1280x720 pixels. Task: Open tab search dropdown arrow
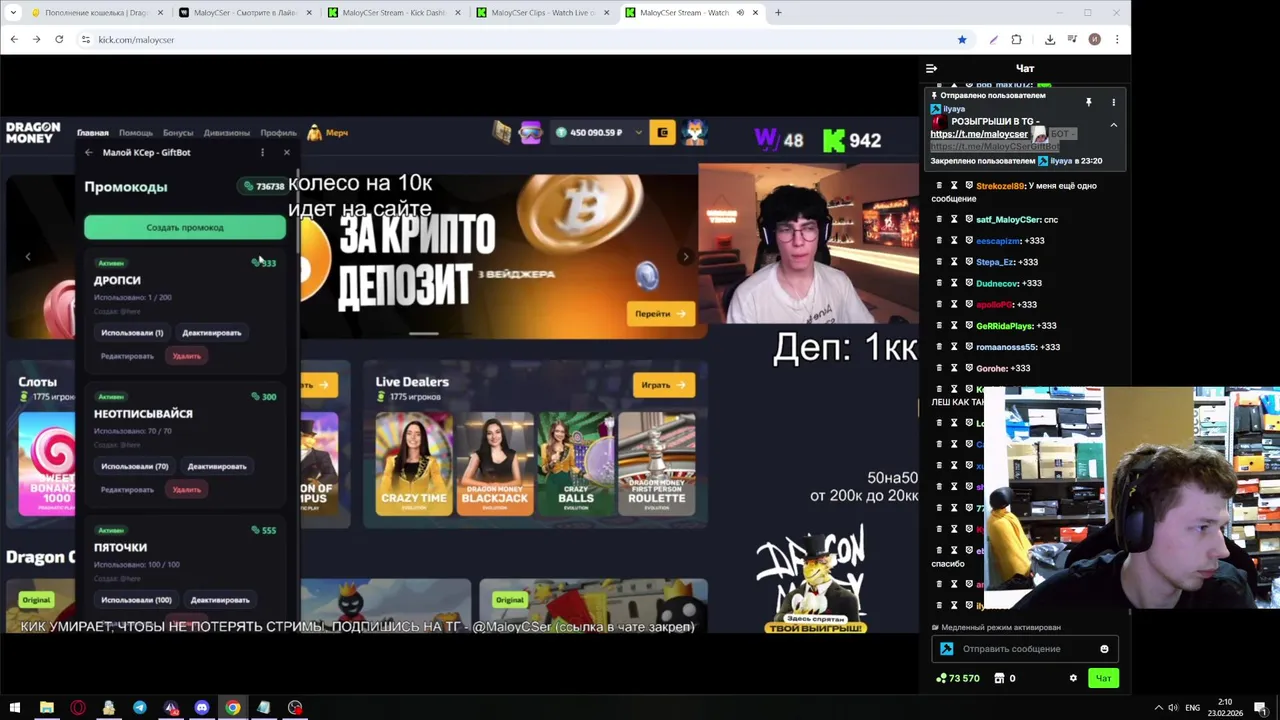[x=13, y=12]
